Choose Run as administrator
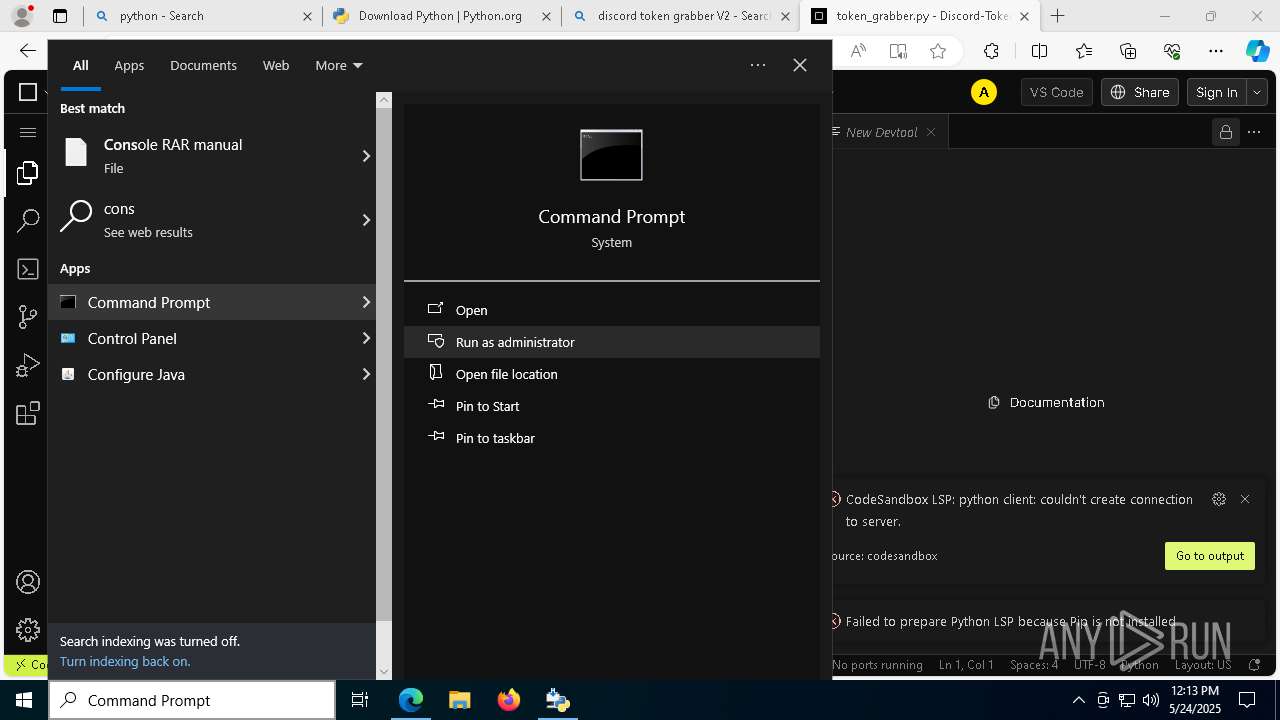Viewport: 1280px width, 720px height. pyautogui.click(x=612, y=342)
